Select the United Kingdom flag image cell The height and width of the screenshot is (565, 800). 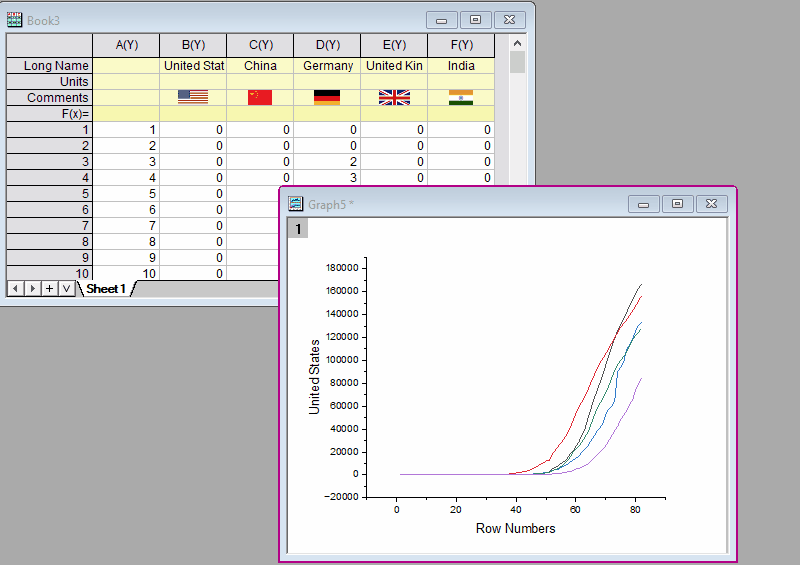394,97
